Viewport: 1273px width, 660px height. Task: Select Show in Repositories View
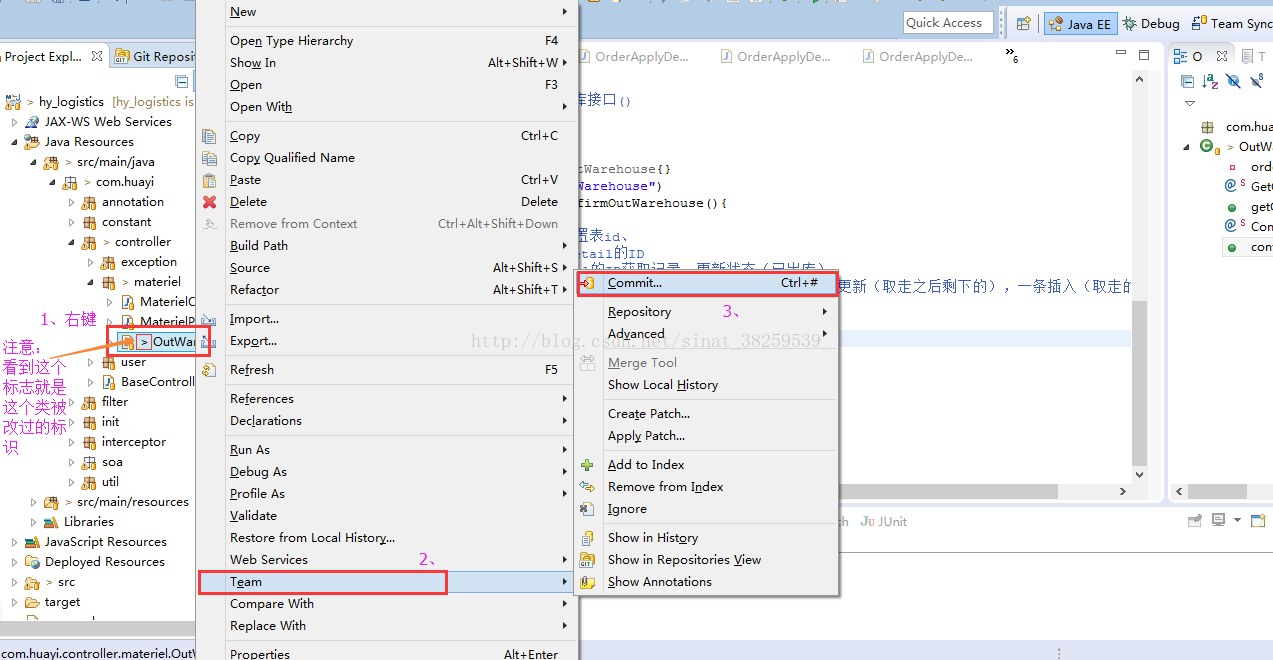pos(706,560)
